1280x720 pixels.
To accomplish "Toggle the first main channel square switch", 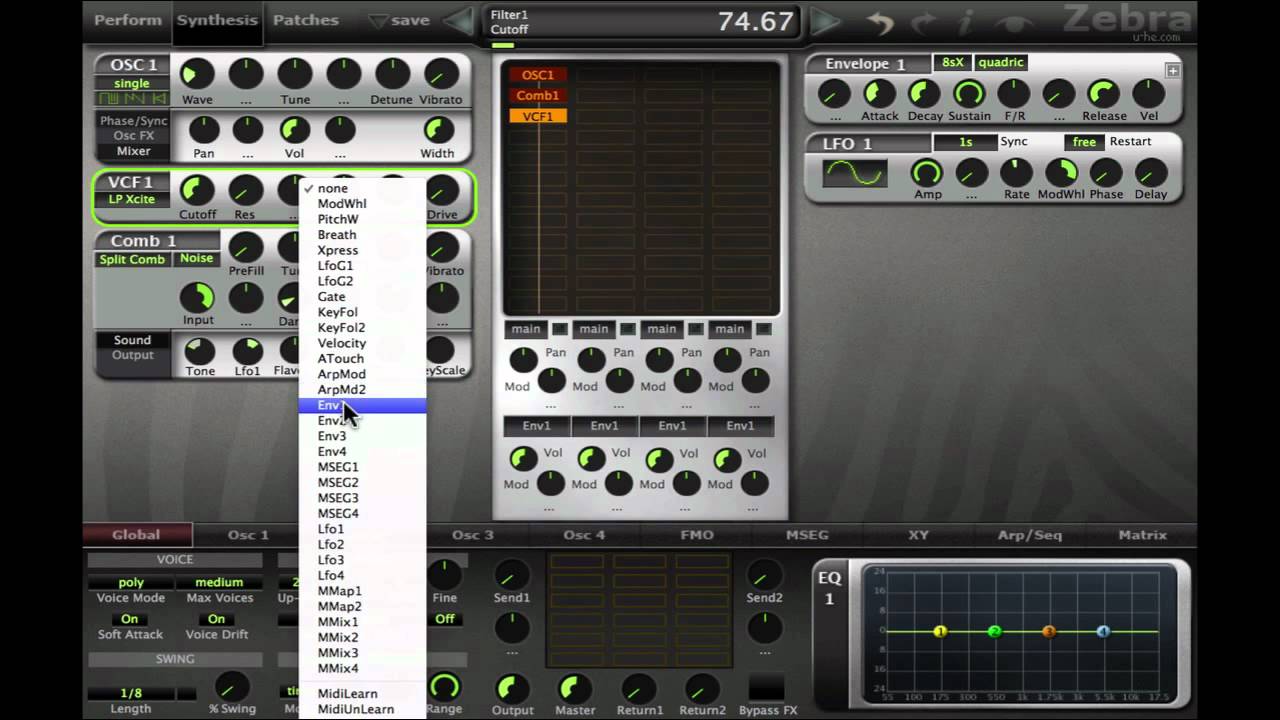I will click(x=559, y=329).
